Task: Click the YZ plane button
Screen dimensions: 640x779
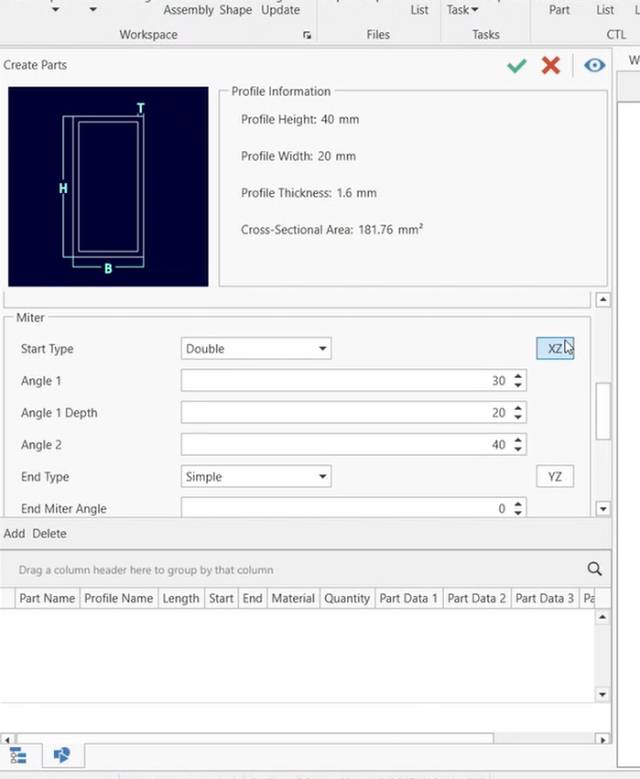Action: (x=555, y=476)
